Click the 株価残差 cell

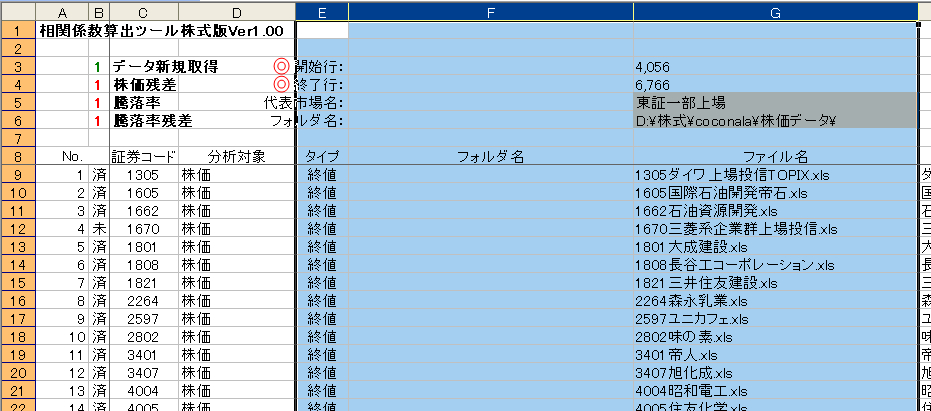pos(144,85)
